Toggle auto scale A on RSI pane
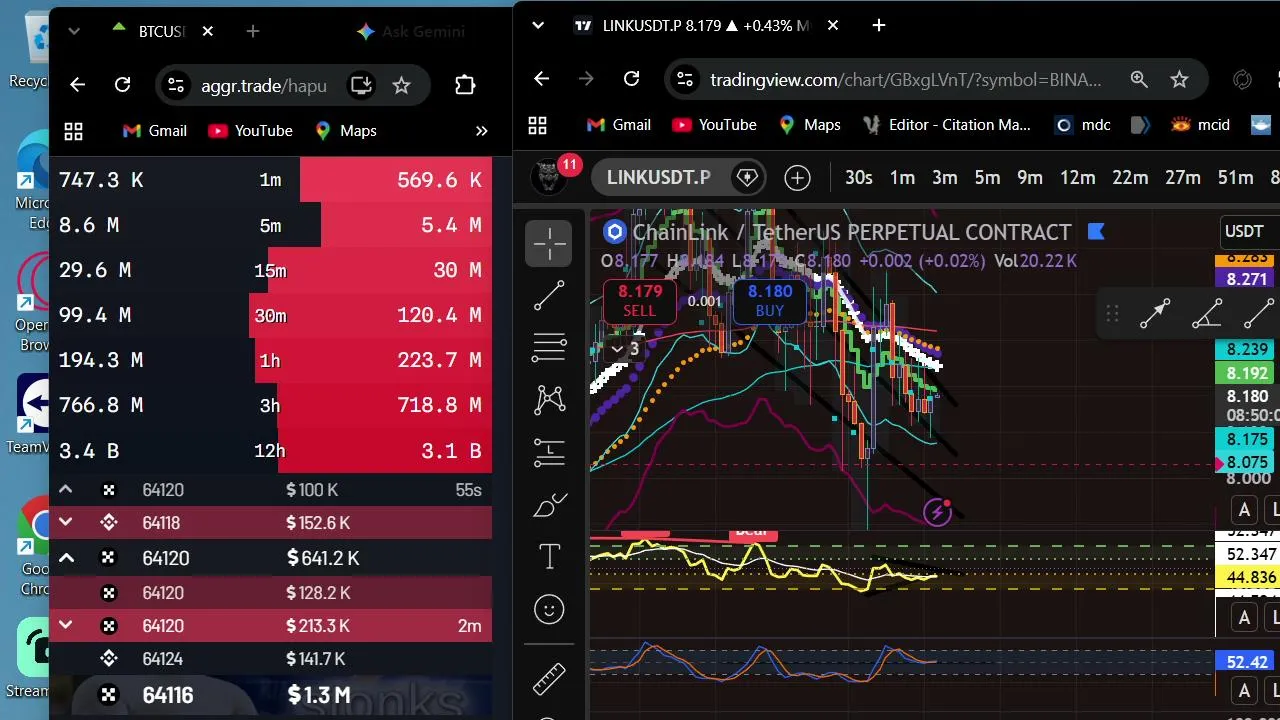The width and height of the screenshot is (1280, 720). [x=1244, y=618]
